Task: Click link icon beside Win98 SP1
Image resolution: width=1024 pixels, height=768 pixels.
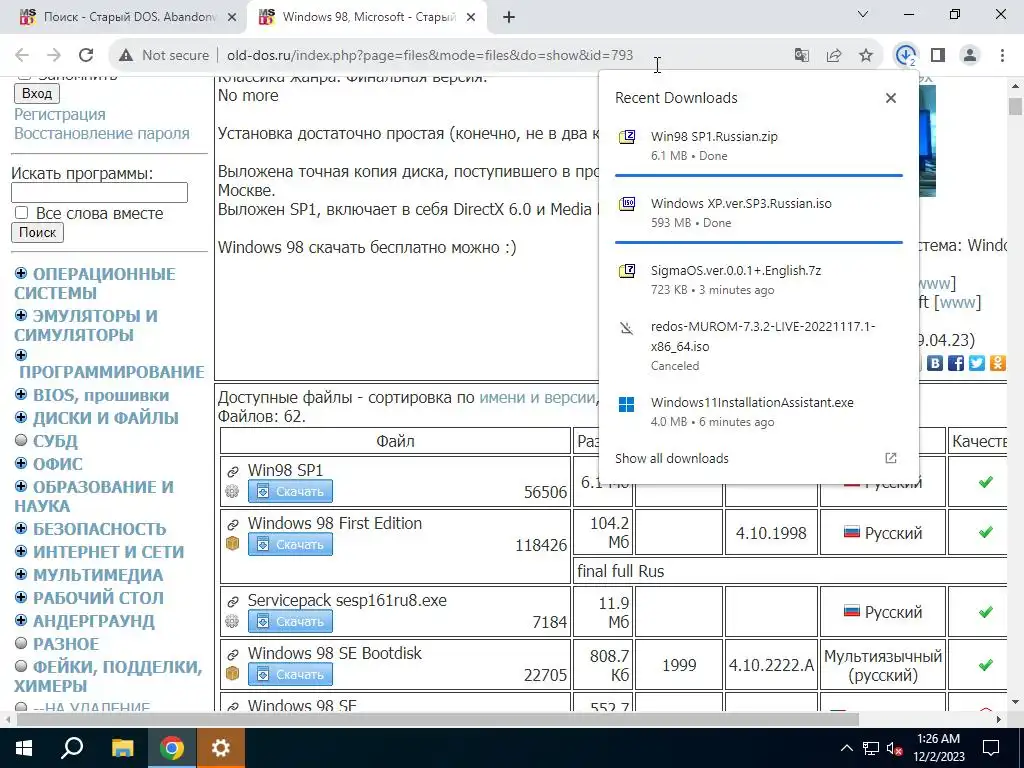Action: pyautogui.click(x=232, y=472)
